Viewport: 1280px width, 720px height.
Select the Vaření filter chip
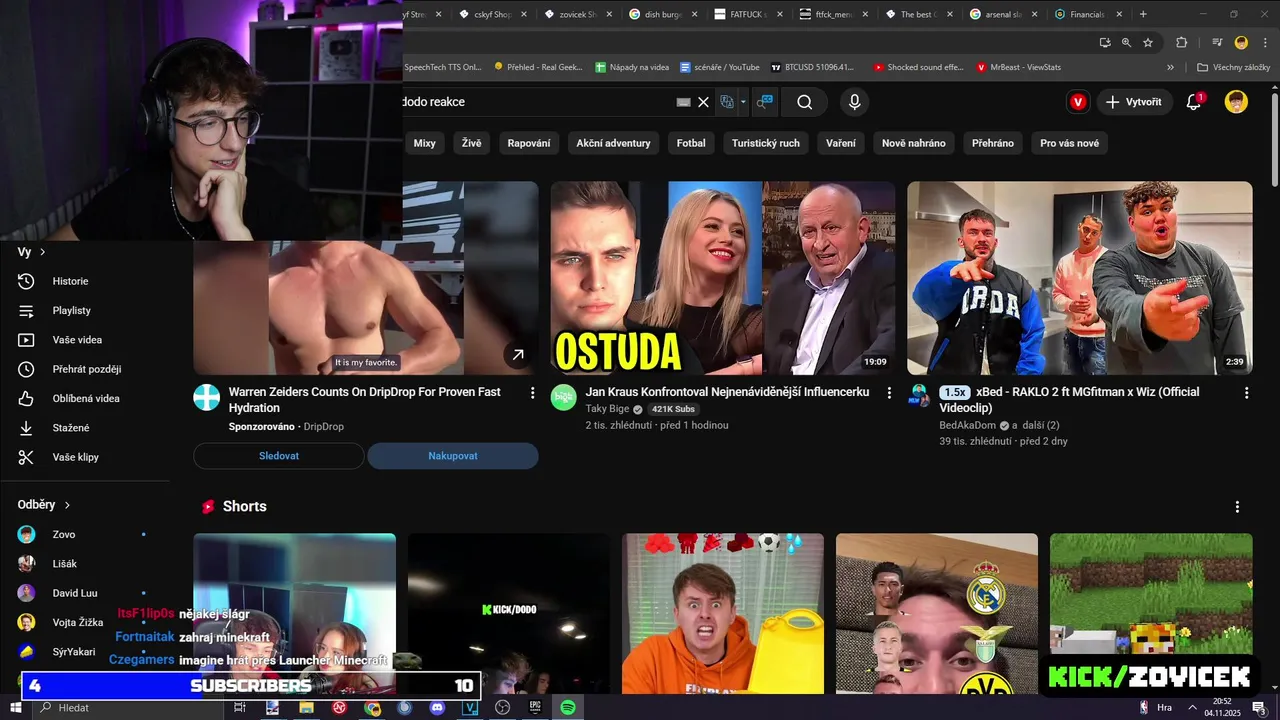click(841, 143)
